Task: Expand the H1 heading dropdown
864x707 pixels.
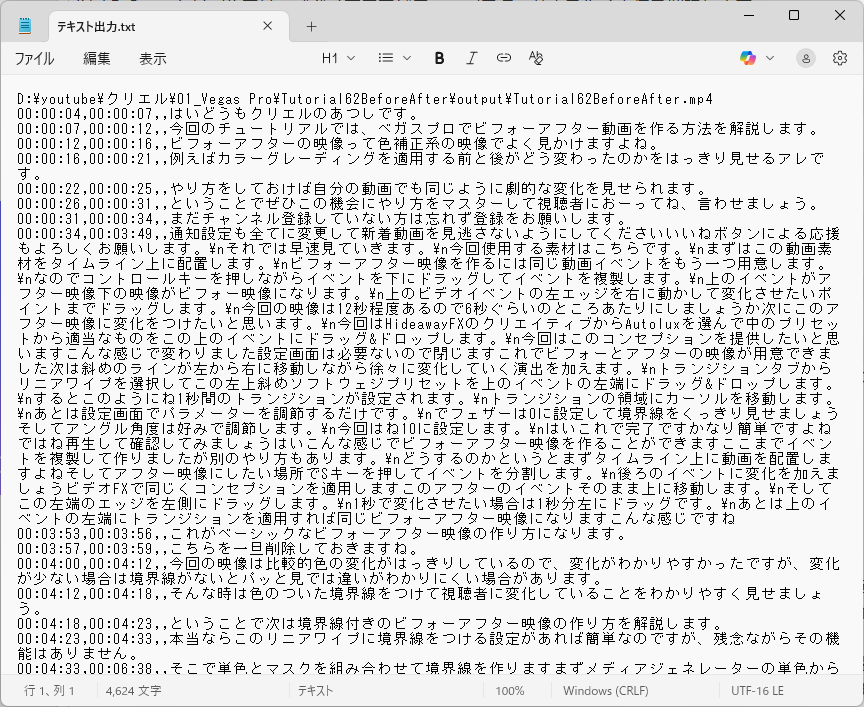Action: tap(338, 58)
